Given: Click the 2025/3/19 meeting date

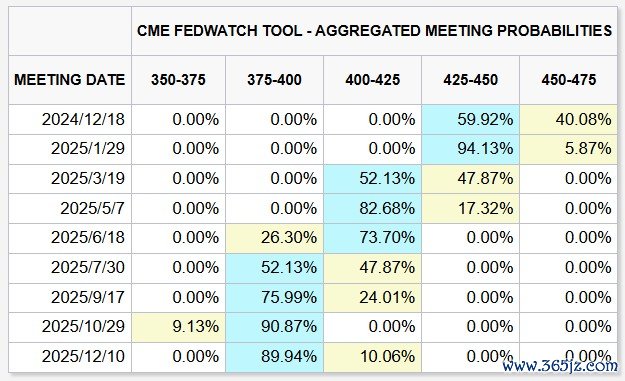Looking at the screenshot, I should 88,178.
